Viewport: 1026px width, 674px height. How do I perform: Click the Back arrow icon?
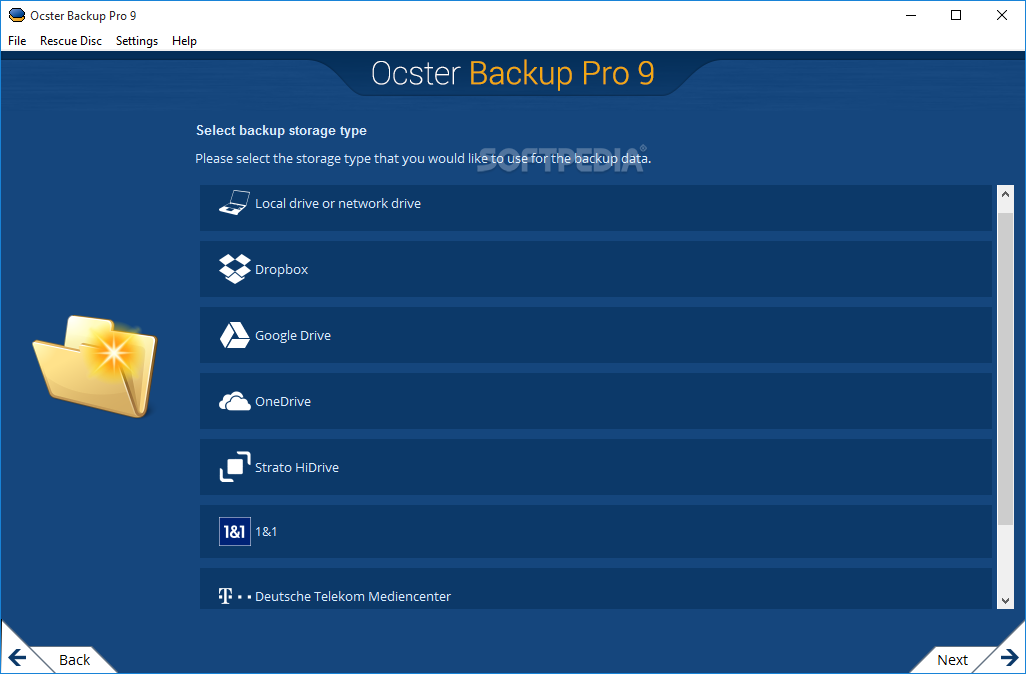[x=17, y=658]
